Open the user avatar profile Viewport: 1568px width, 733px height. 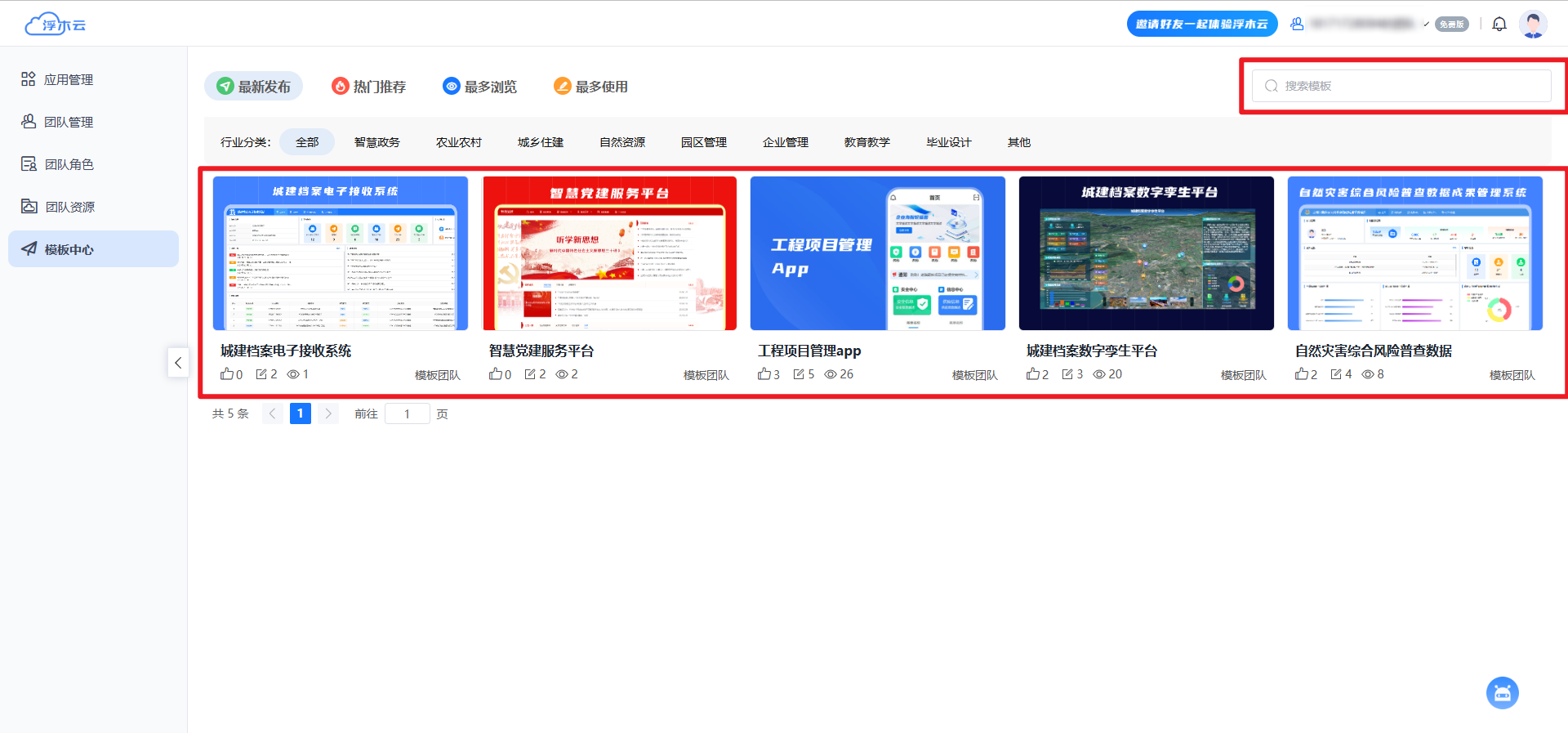[x=1533, y=25]
